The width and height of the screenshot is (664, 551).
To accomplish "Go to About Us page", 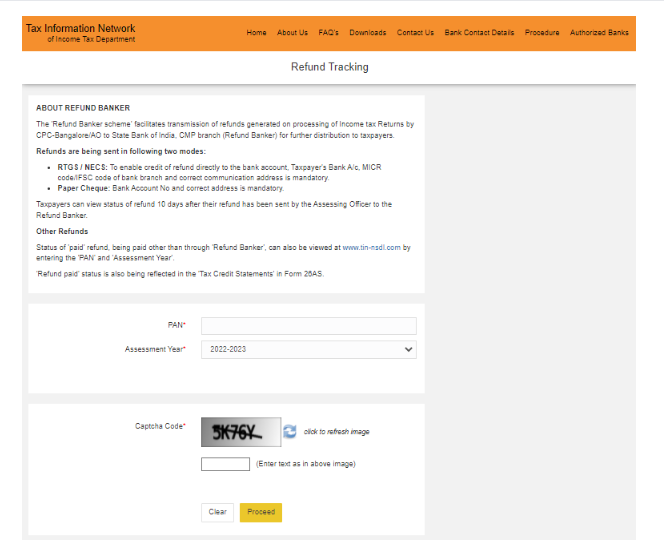I will [x=292, y=33].
